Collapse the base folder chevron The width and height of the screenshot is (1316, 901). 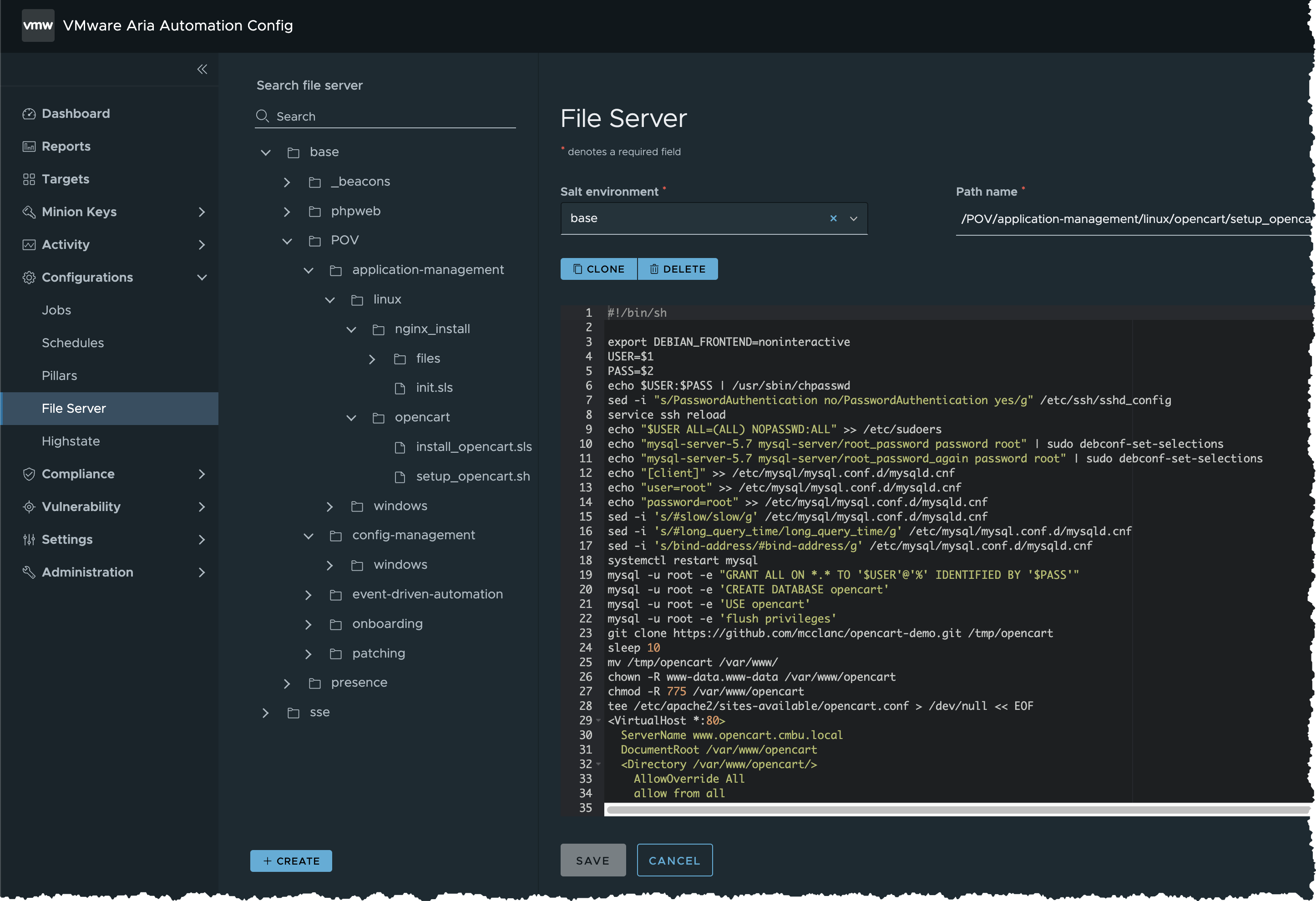[266, 152]
